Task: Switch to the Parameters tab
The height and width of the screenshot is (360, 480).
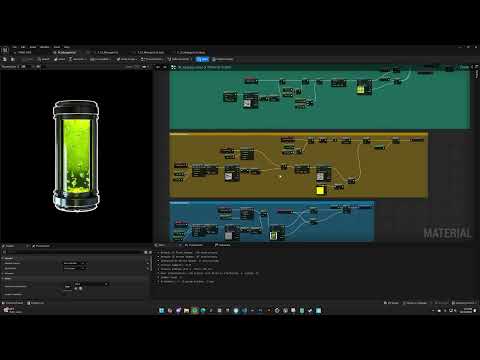Action: (x=41, y=246)
